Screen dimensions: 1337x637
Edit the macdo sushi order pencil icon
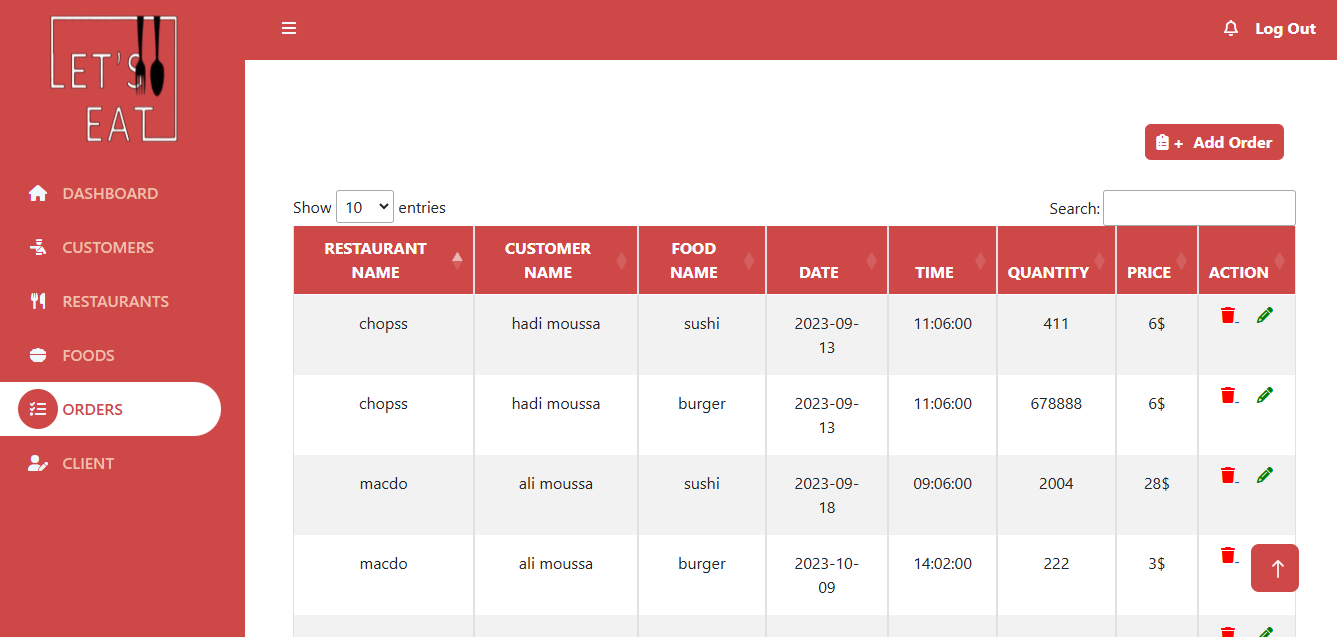pyautogui.click(x=1265, y=475)
